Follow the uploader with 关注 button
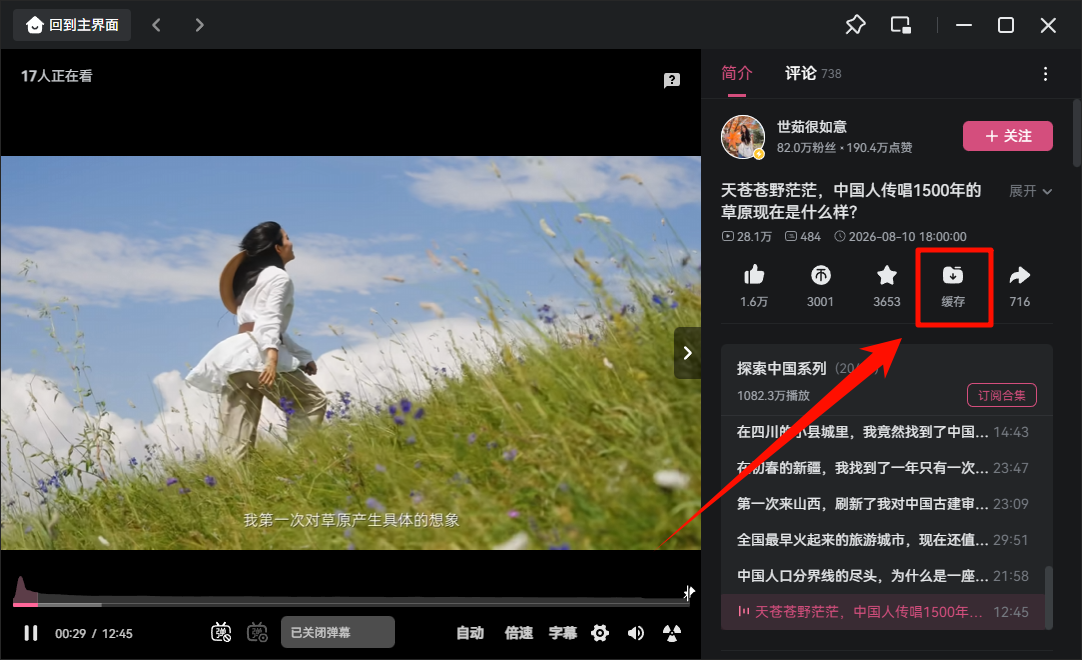 pyautogui.click(x=1007, y=136)
